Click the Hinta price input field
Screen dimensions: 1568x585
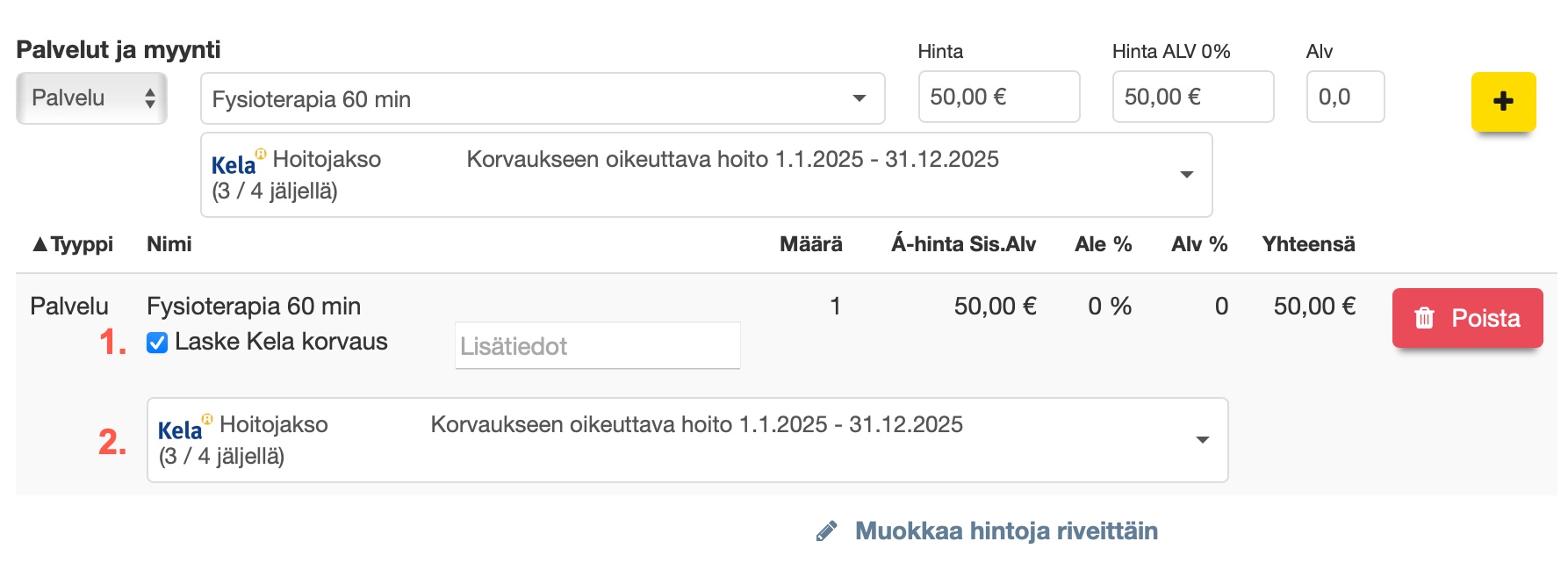(998, 97)
